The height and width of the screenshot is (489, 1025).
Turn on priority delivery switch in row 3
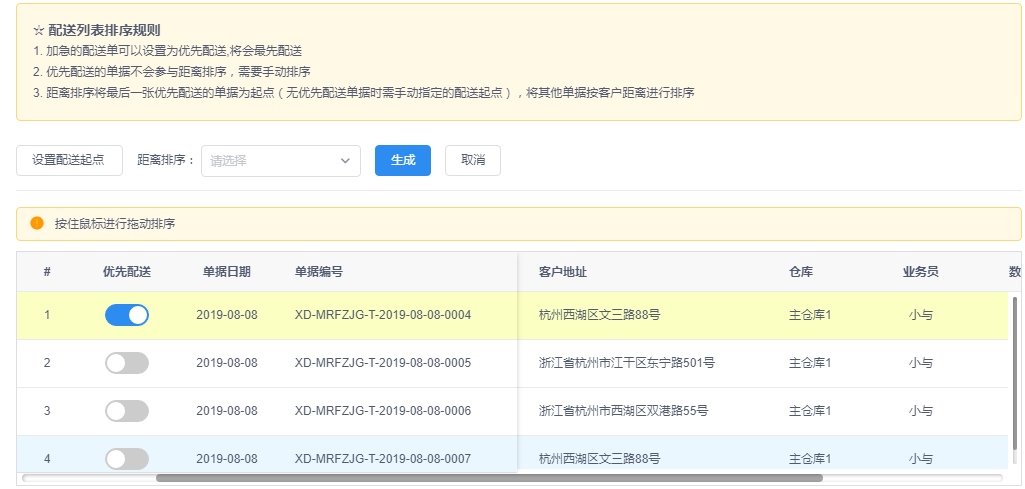[127, 411]
